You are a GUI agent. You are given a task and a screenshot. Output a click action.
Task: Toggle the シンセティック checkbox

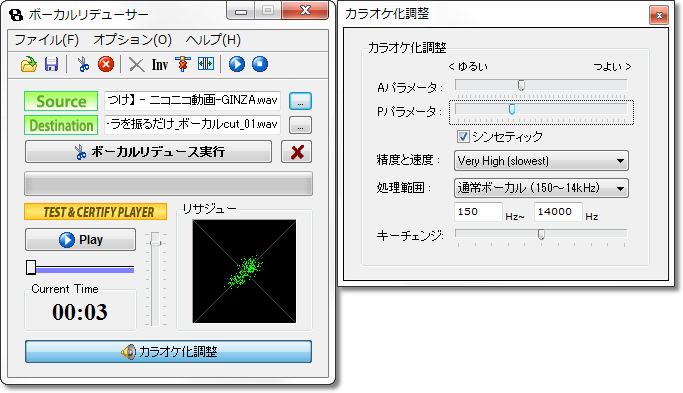[x=463, y=136]
